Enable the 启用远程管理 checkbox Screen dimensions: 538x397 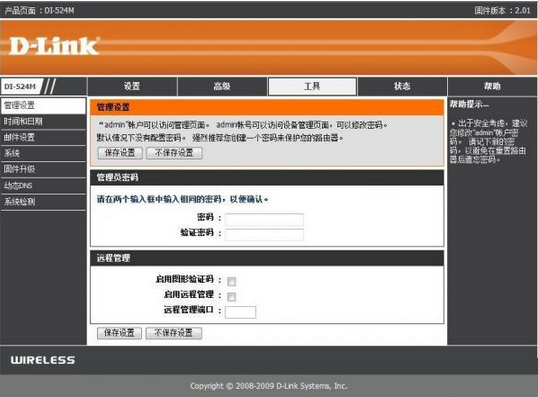coord(232,296)
